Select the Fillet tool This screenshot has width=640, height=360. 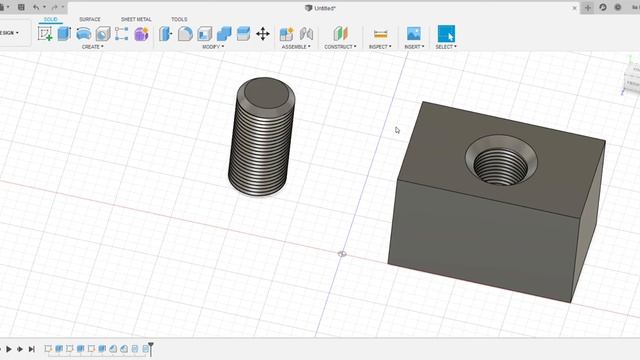pyautogui.click(x=185, y=34)
